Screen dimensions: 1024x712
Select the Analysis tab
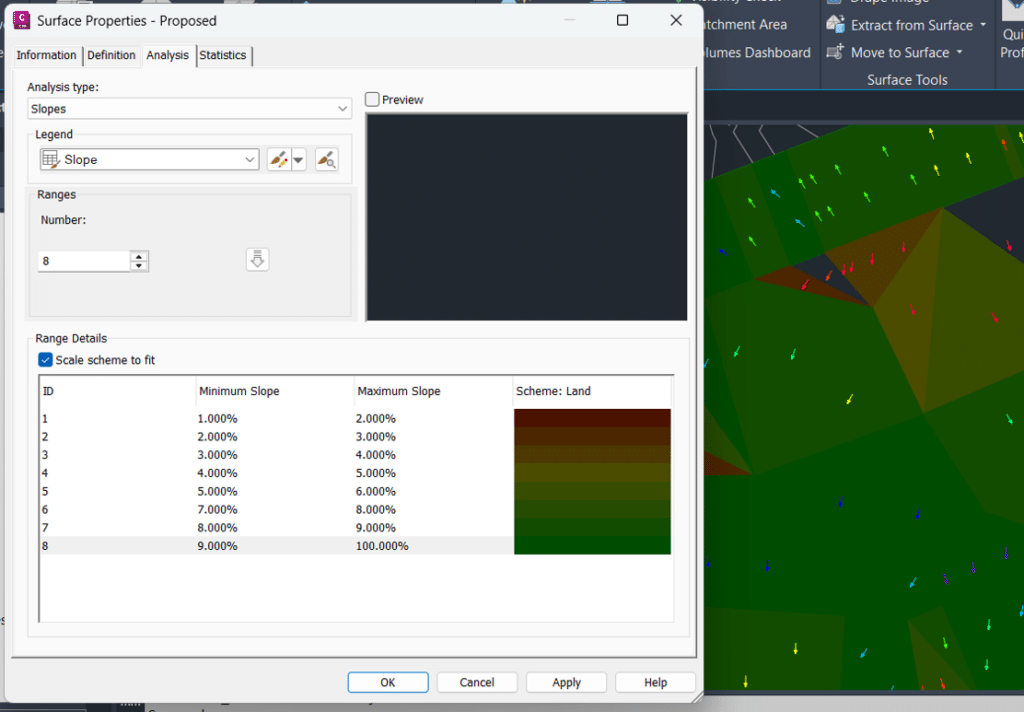tap(167, 55)
